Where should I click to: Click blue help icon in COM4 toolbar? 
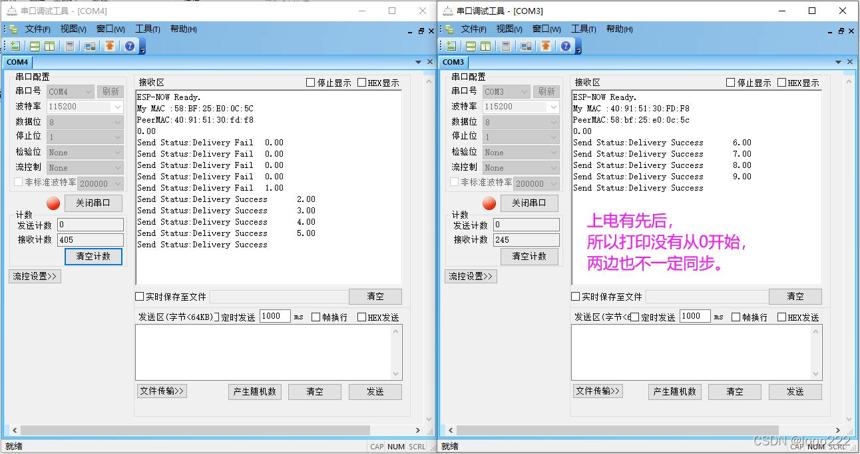pos(129,46)
